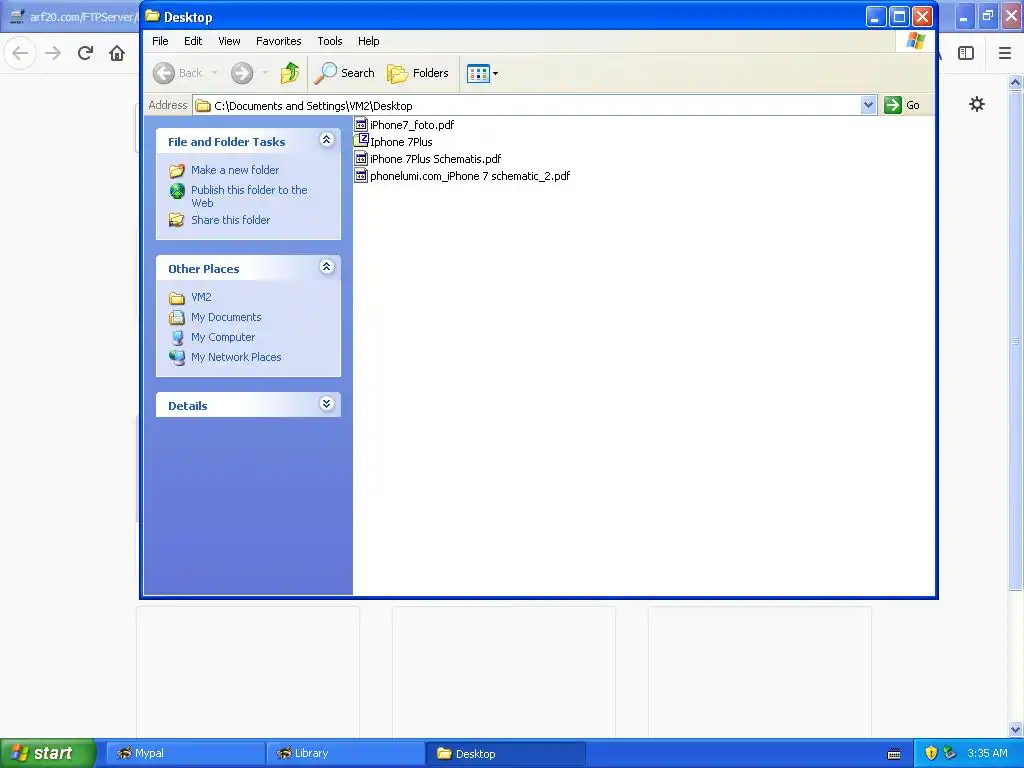Click the security shield tray icon
Screen dimensions: 1024x768
[931, 753]
